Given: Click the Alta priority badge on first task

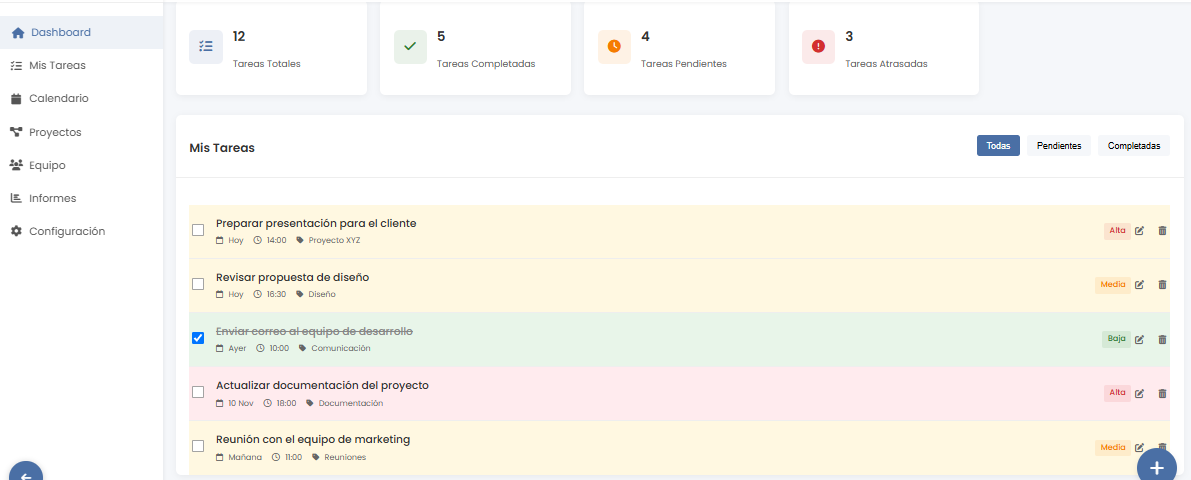Looking at the screenshot, I should (1117, 231).
